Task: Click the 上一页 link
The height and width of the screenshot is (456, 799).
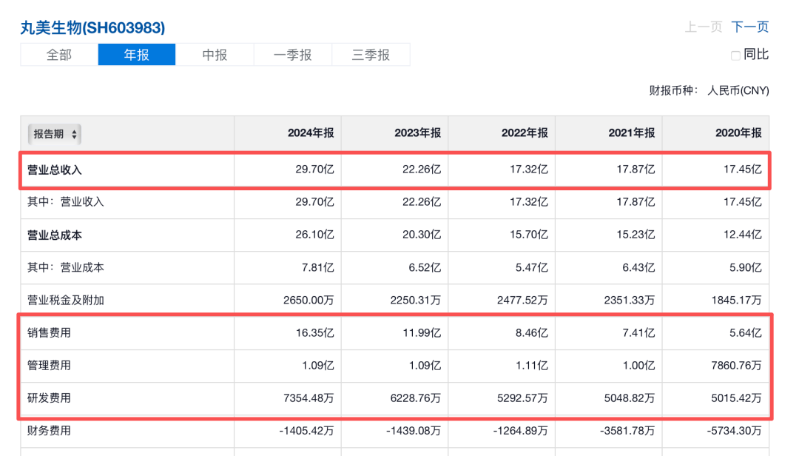Action: (703, 27)
